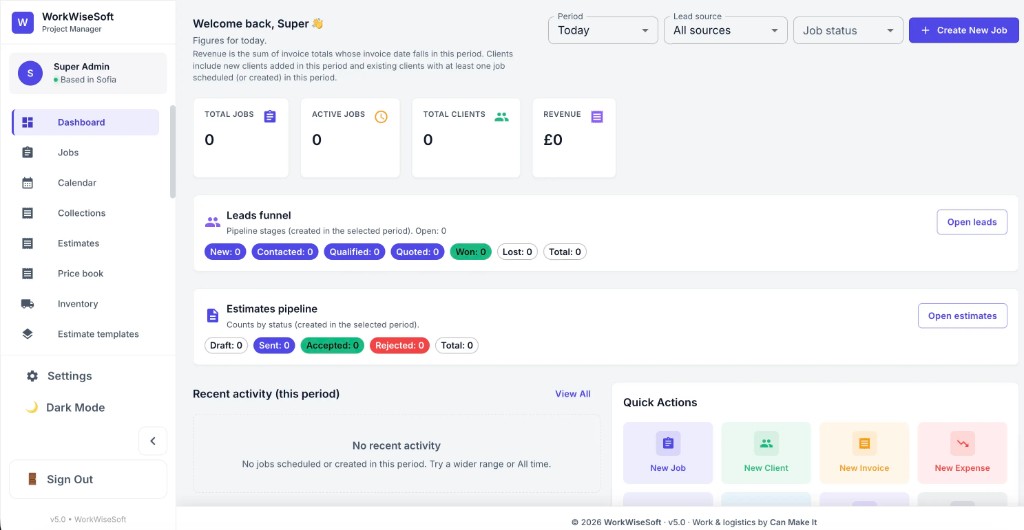Open Jobs from the sidebar menu
The width and height of the screenshot is (1024, 530).
[x=86, y=152]
